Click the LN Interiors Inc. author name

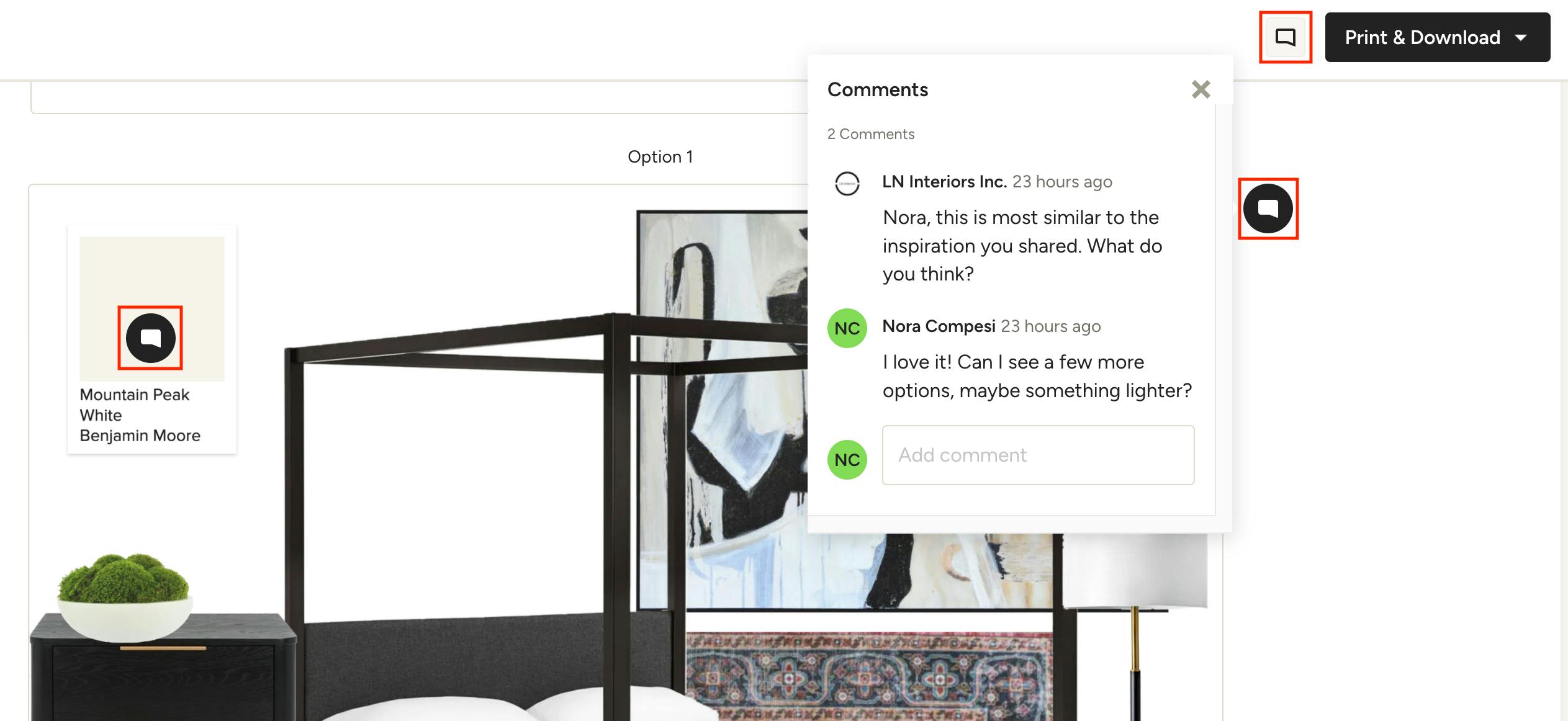[x=944, y=182]
